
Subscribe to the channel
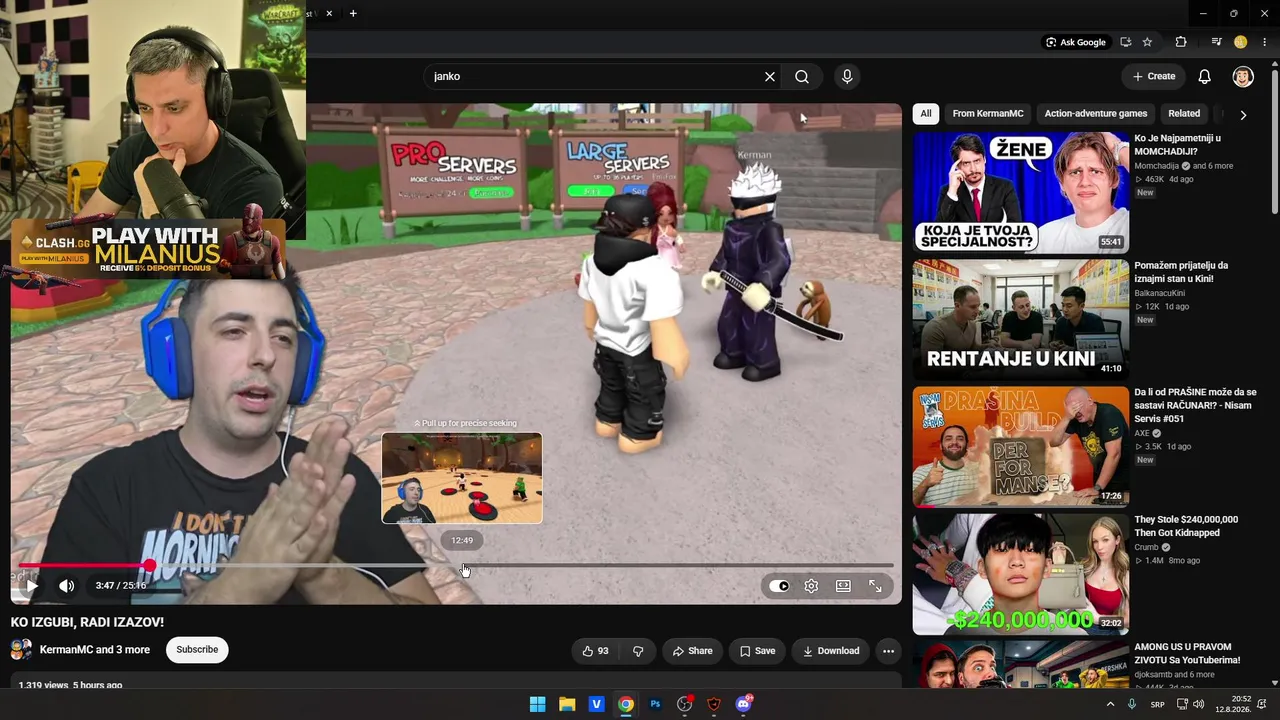point(197,650)
